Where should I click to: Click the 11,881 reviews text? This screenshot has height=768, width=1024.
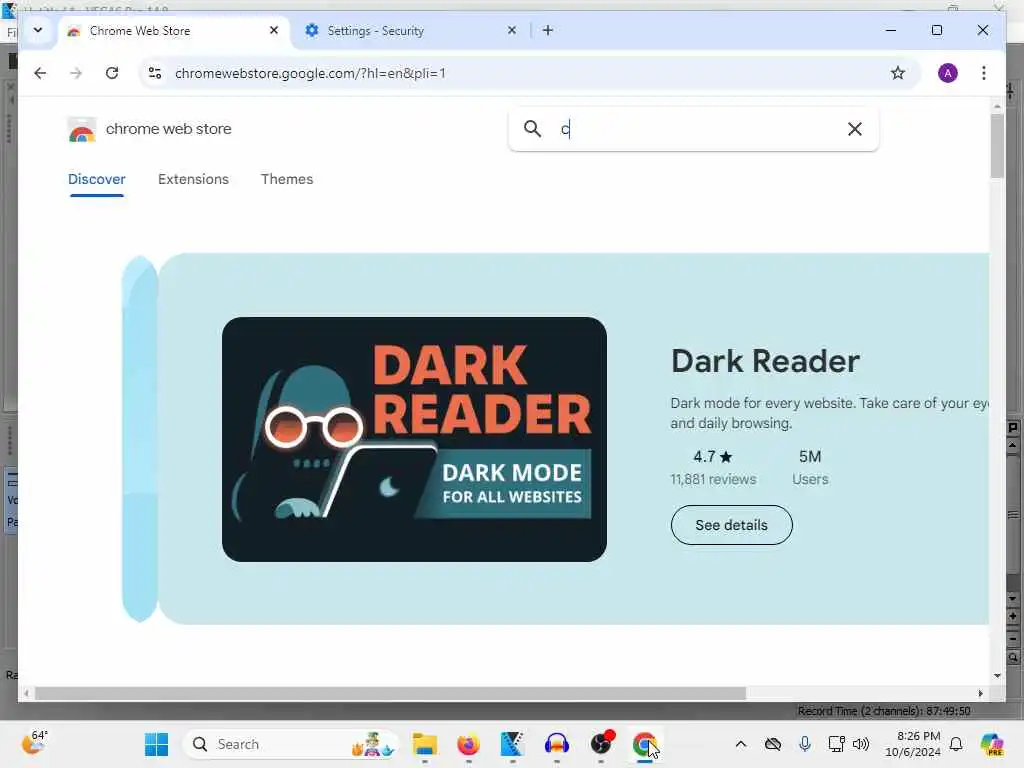[713, 479]
